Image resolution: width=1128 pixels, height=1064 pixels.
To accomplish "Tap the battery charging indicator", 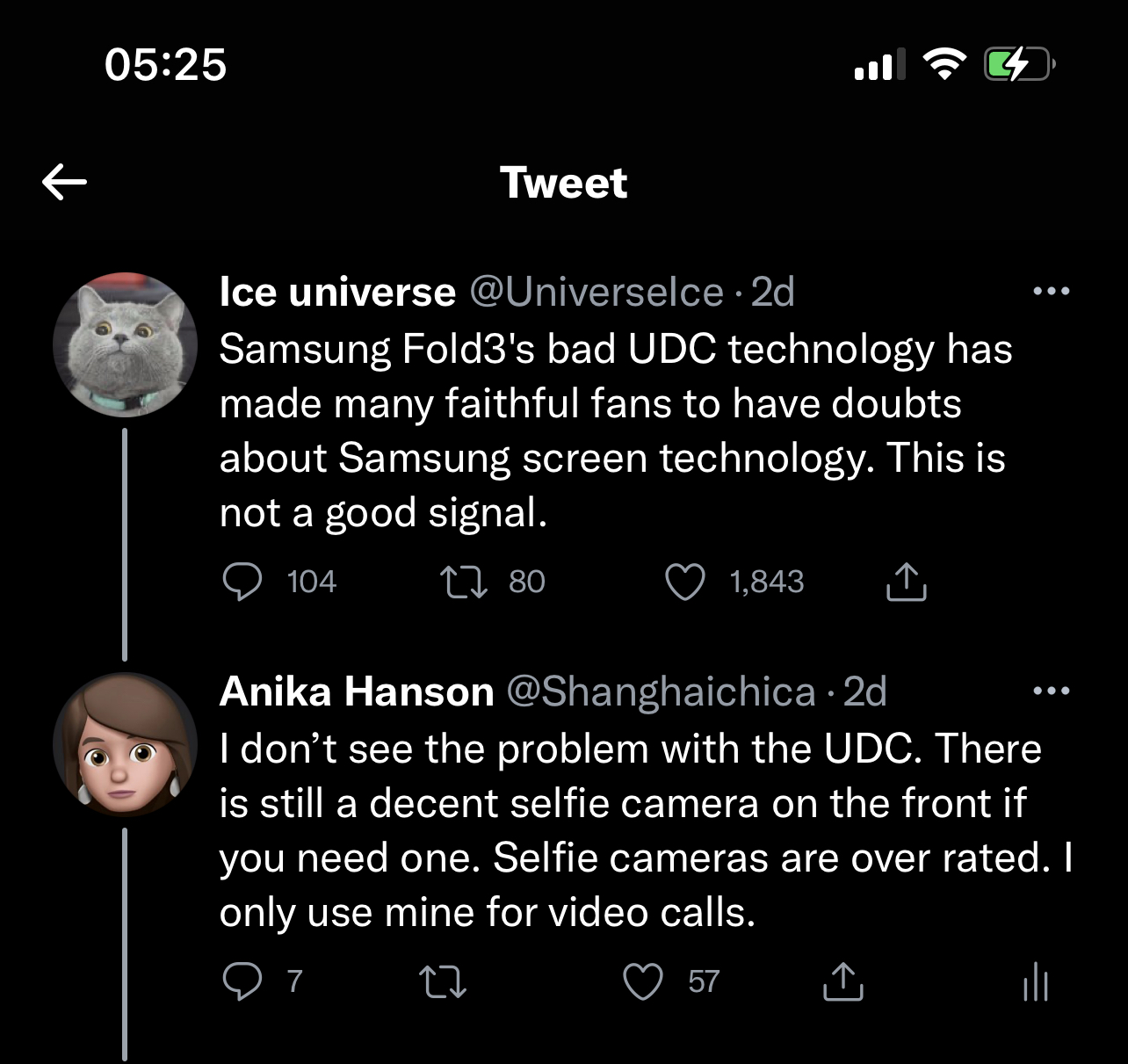I will [x=1019, y=62].
